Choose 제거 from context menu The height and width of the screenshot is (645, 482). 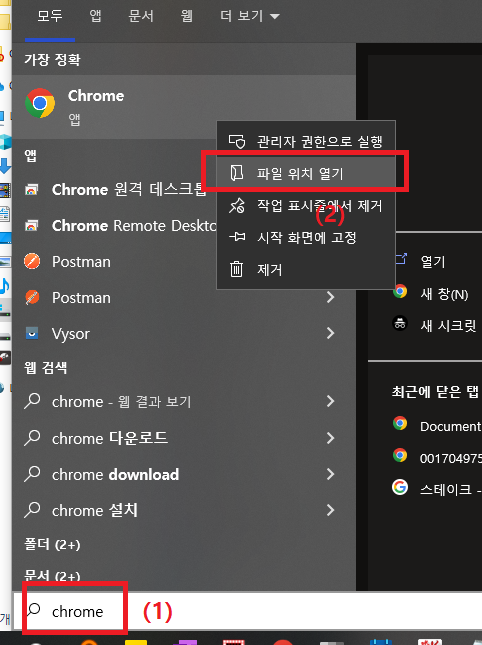click(x=306, y=269)
